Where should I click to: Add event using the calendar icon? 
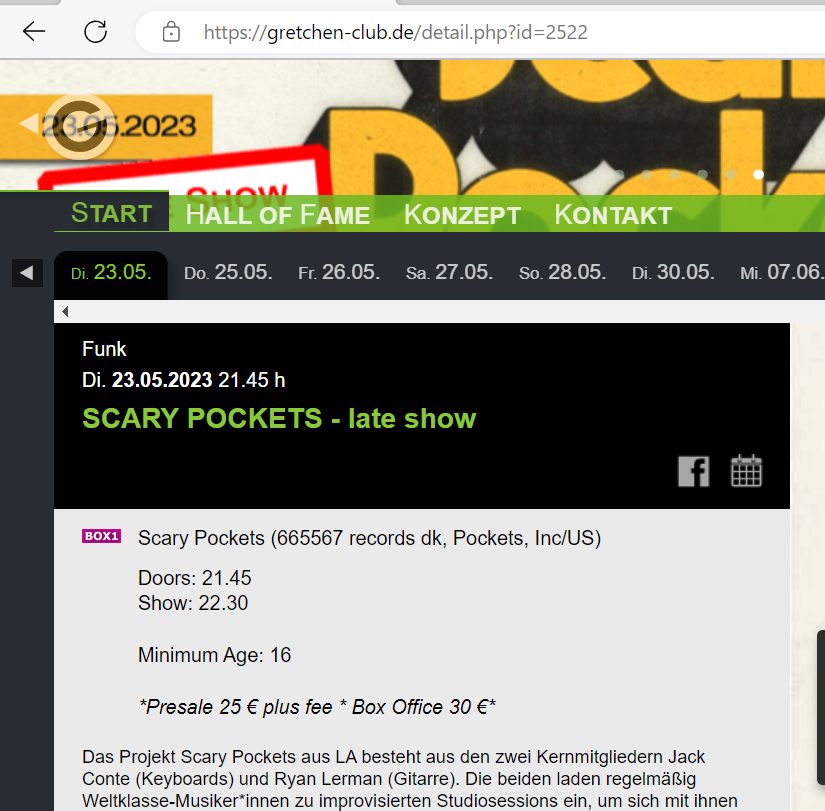pyautogui.click(x=746, y=470)
